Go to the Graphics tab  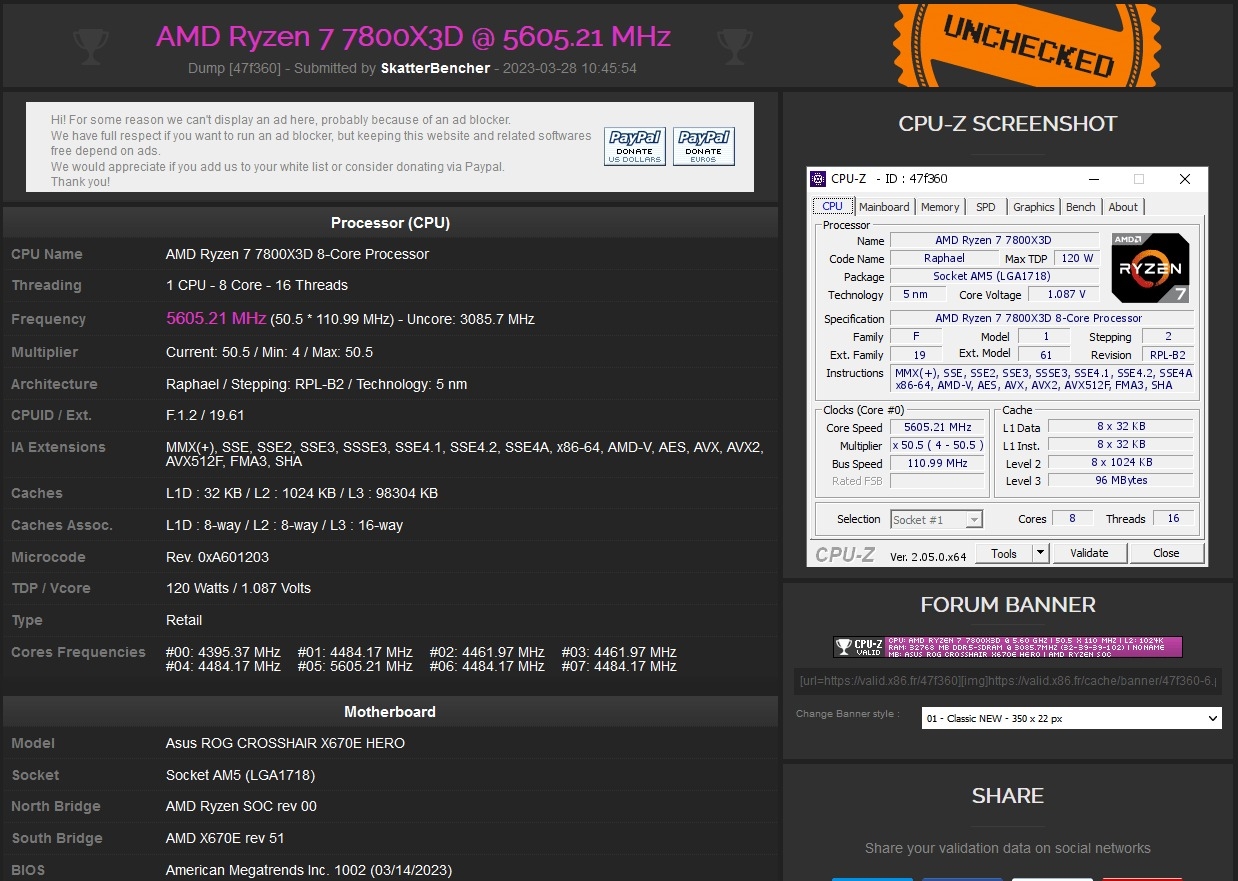[1033, 207]
